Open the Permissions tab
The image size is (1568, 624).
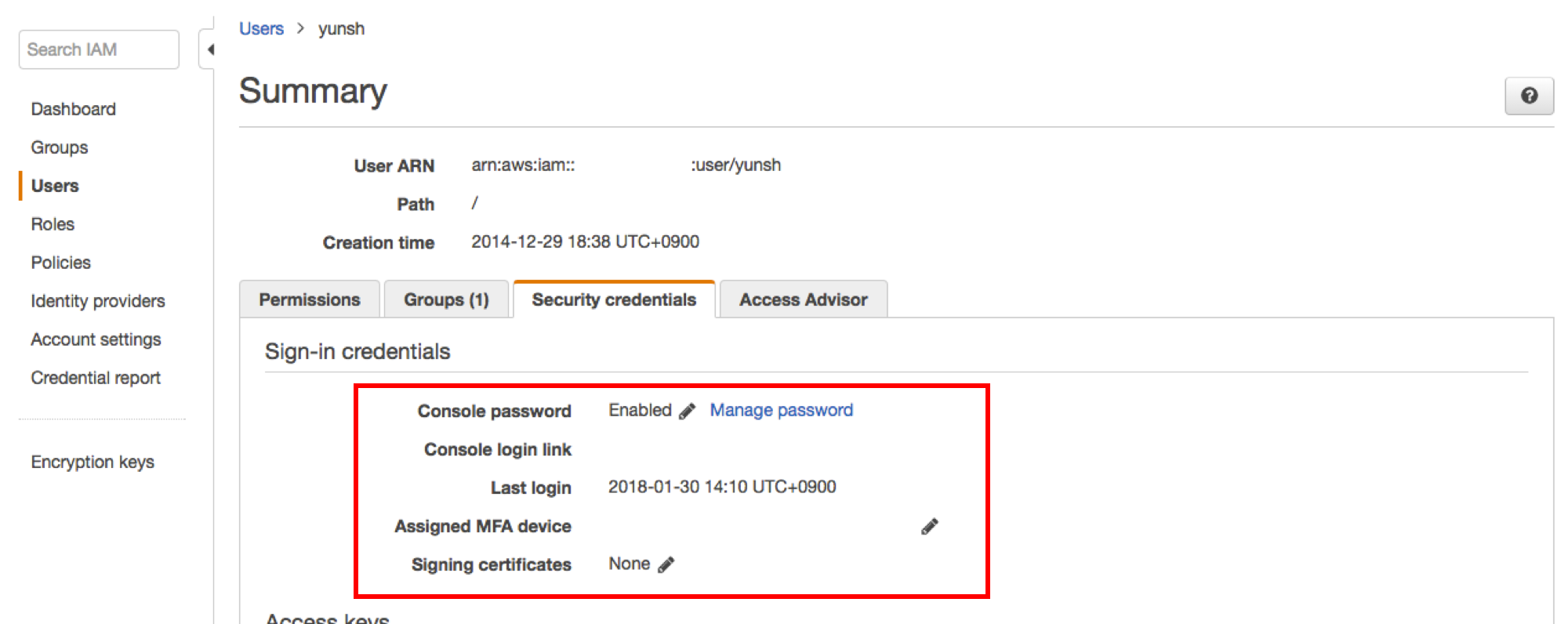click(x=310, y=299)
